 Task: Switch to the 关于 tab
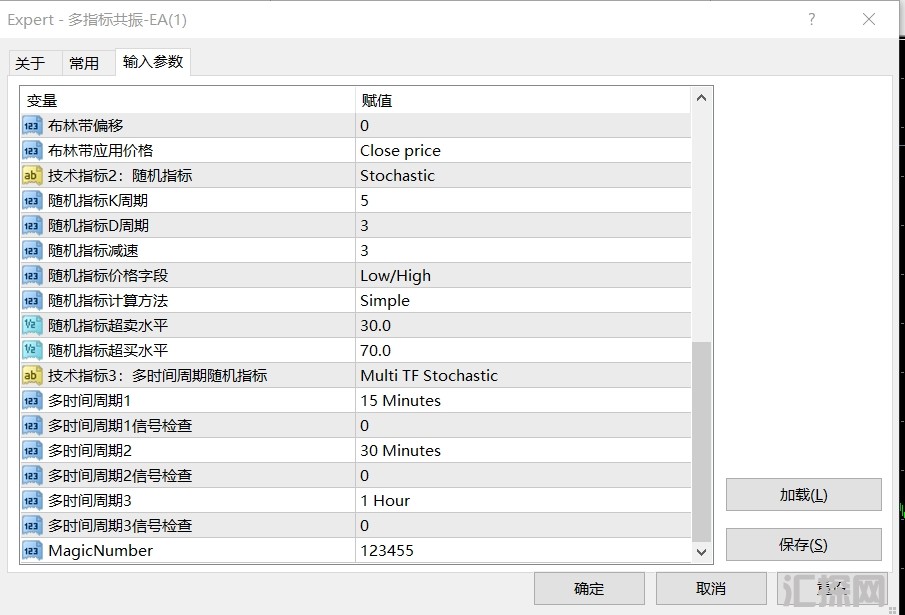tap(30, 63)
